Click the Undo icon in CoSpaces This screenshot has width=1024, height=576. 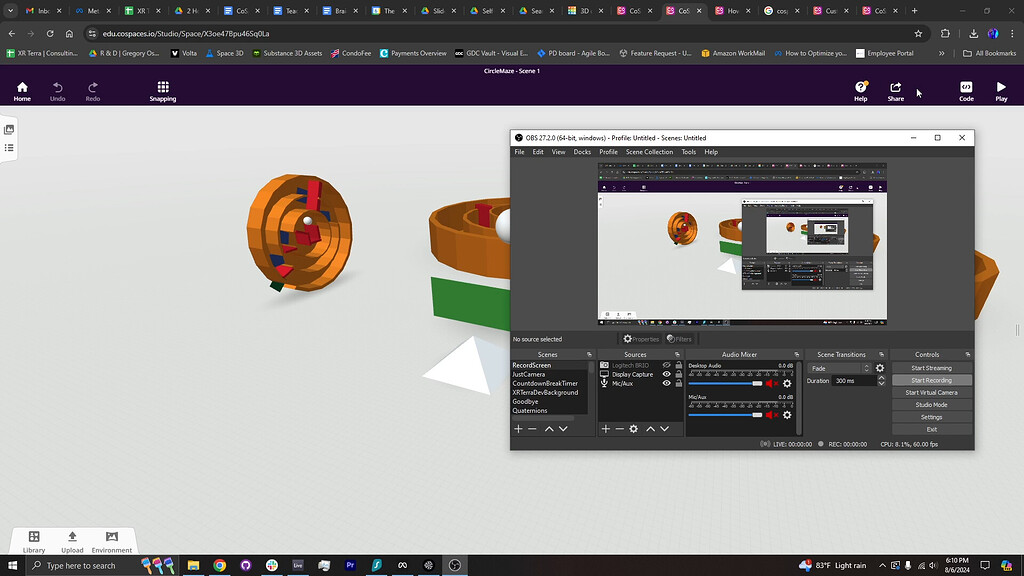pyautogui.click(x=57, y=90)
